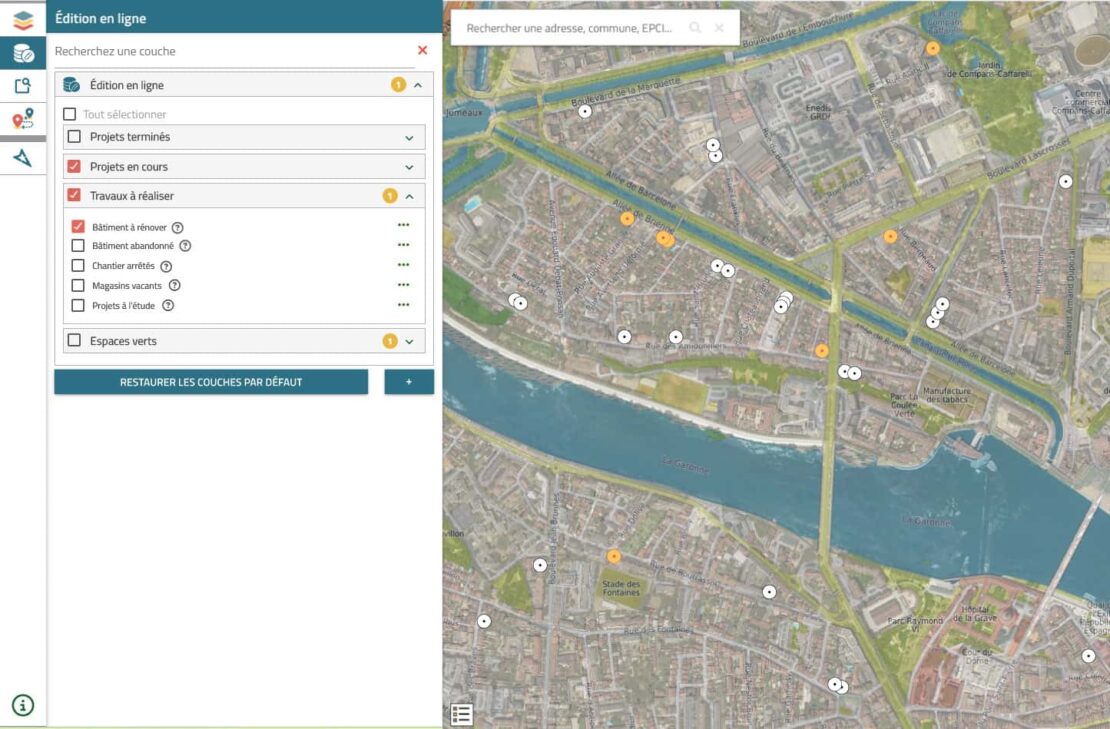Open options menu for Bâtiment à rénover
The image size is (1110, 729).
[x=403, y=226]
